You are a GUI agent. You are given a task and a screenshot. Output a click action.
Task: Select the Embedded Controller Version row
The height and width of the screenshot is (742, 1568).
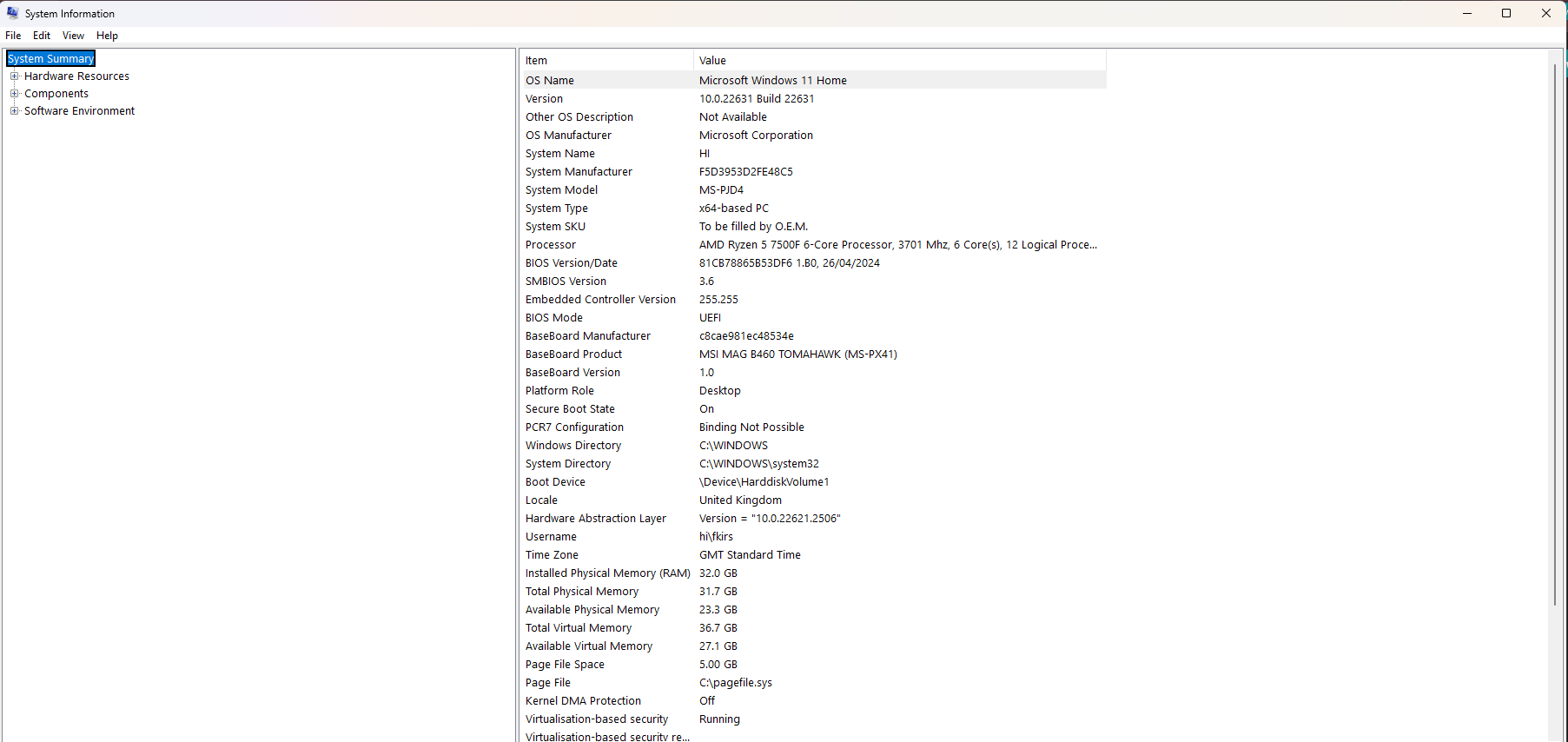tap(813, 299)
